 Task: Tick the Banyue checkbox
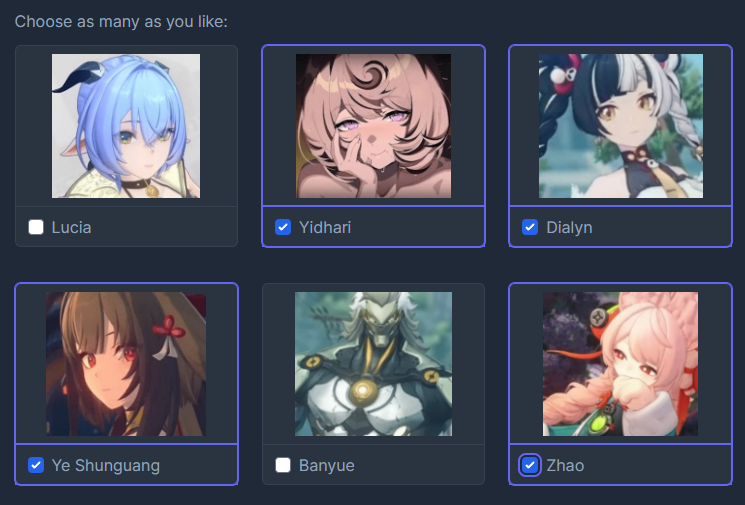point(283,465)
